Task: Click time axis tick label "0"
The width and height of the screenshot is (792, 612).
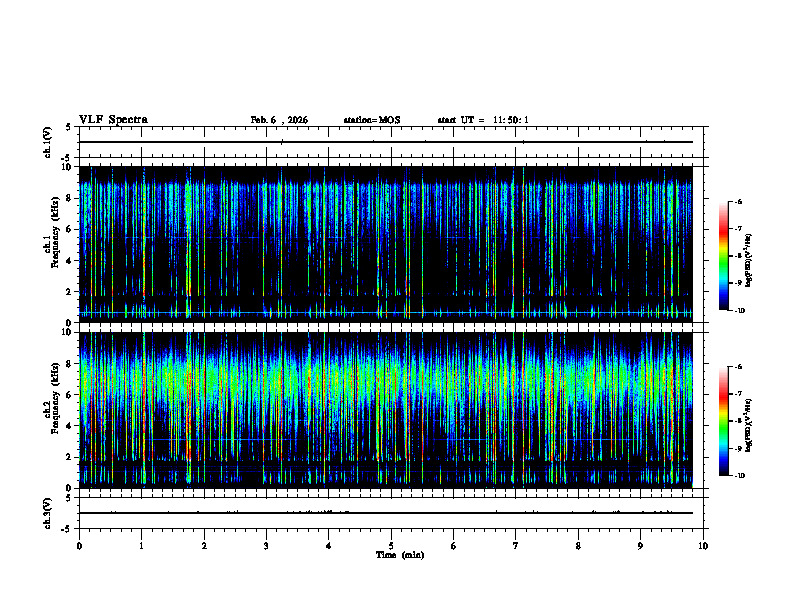Action: [x=79, y=546]
